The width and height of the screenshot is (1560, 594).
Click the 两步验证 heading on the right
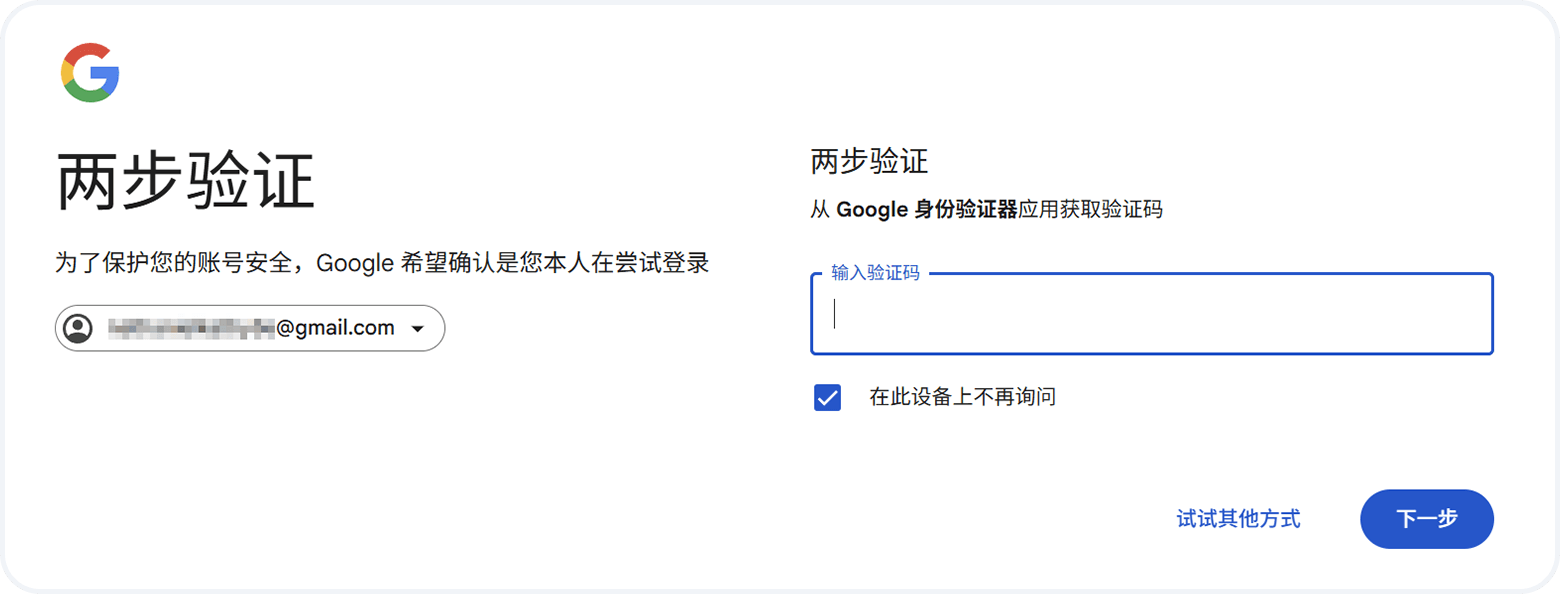(x=869, y=161)
